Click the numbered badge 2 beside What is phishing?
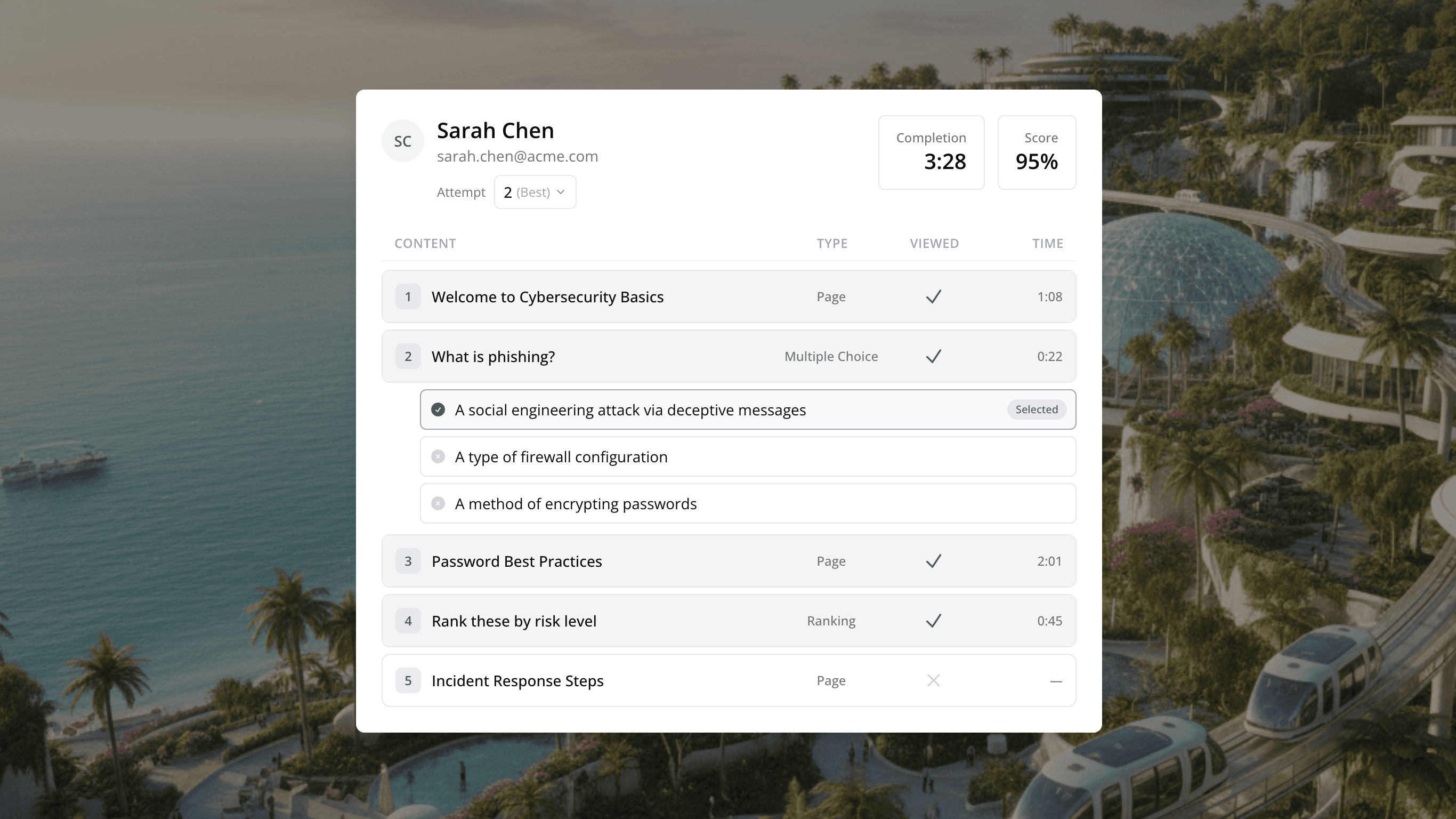 (x=408, y=356)
